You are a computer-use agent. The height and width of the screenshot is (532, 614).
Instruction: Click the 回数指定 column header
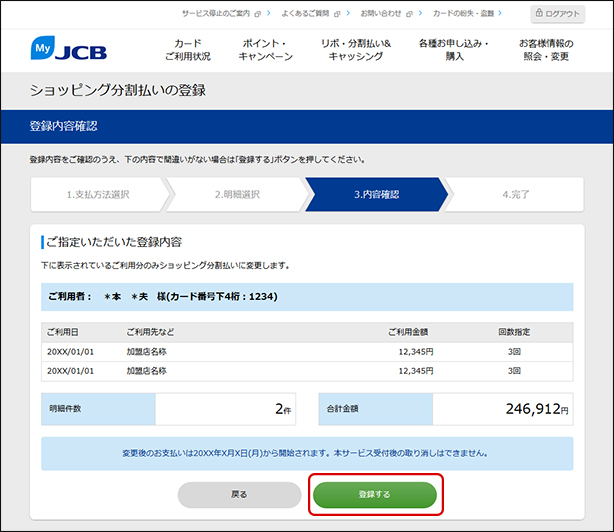tap(514, 332)
